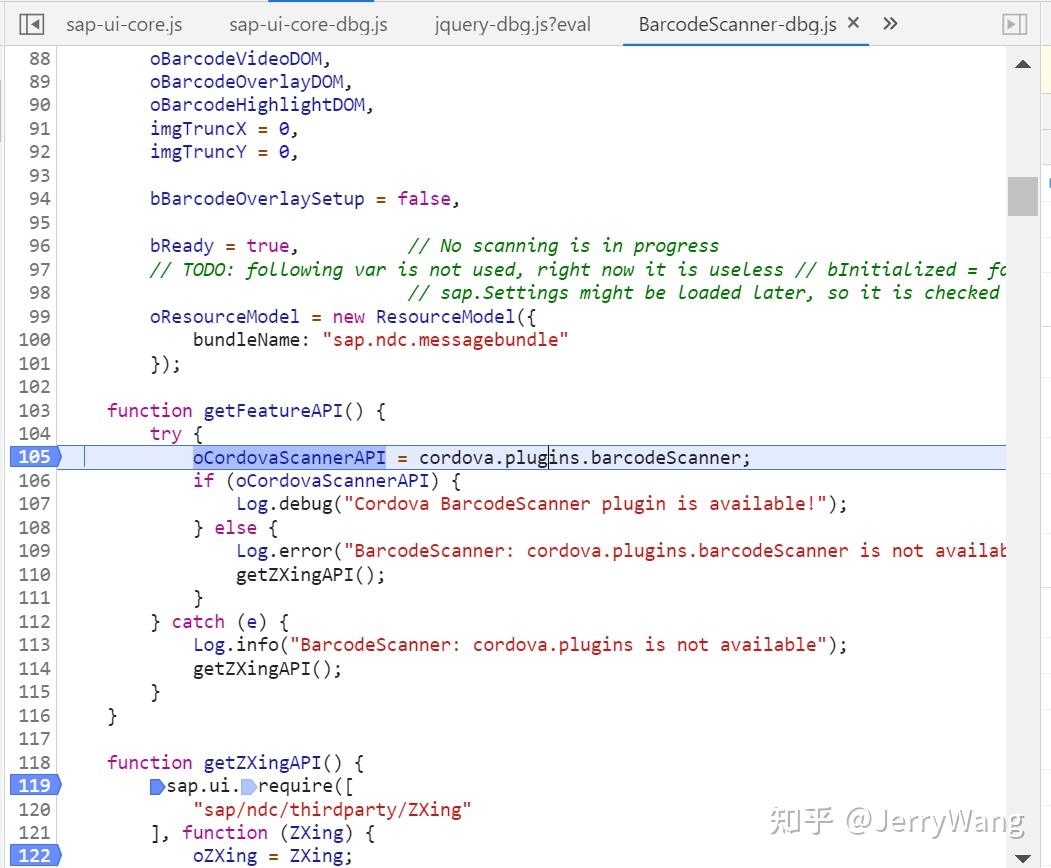This screenshot has width=1051, height=868.
Task: Click the "sap/ndc/thirdparty/ZXing" string
Action: coord(332,809)
